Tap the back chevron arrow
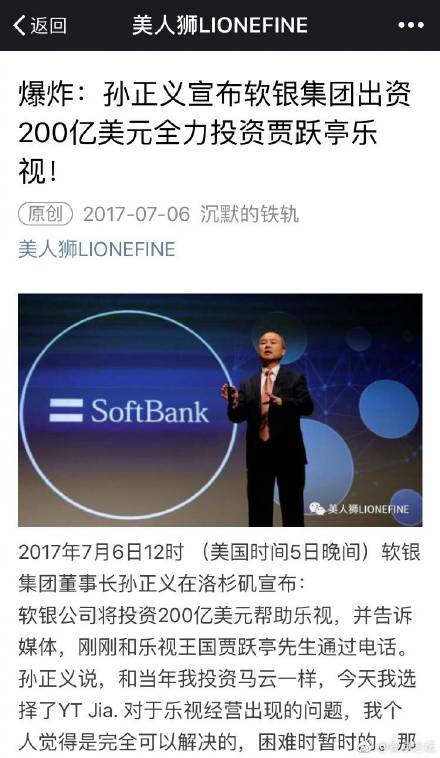 pyautogui.click(x=19, y=25)
